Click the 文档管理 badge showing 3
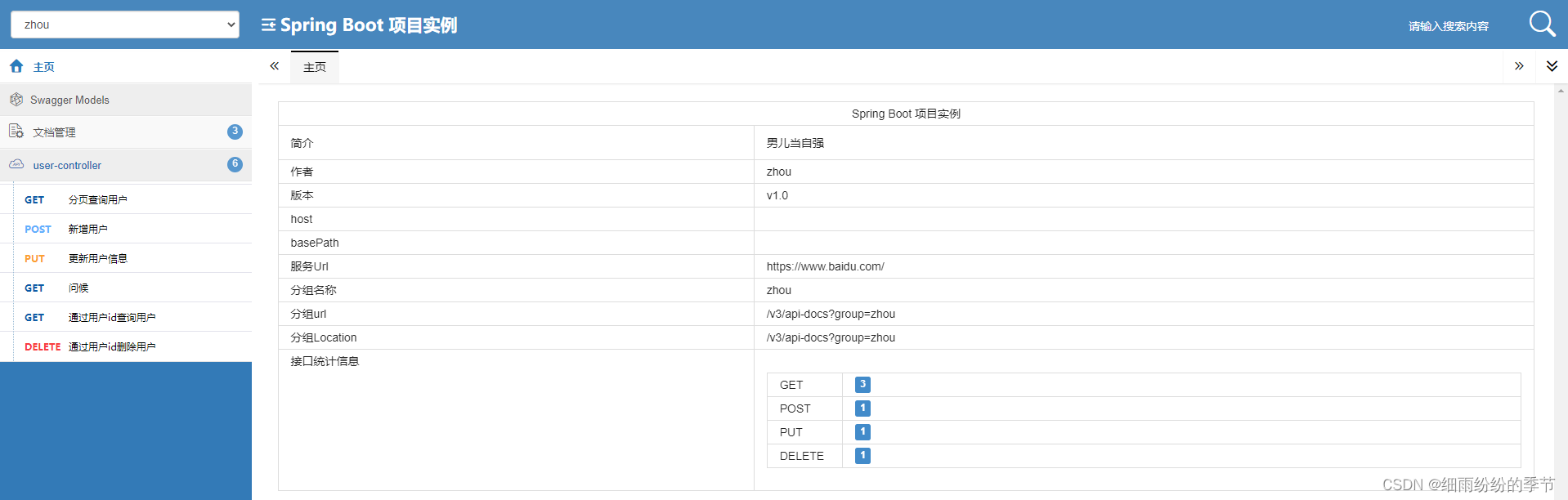Image resolution: width=1568 pixels, height=500 pixels. pyautogui.click(x=235, y=132)
